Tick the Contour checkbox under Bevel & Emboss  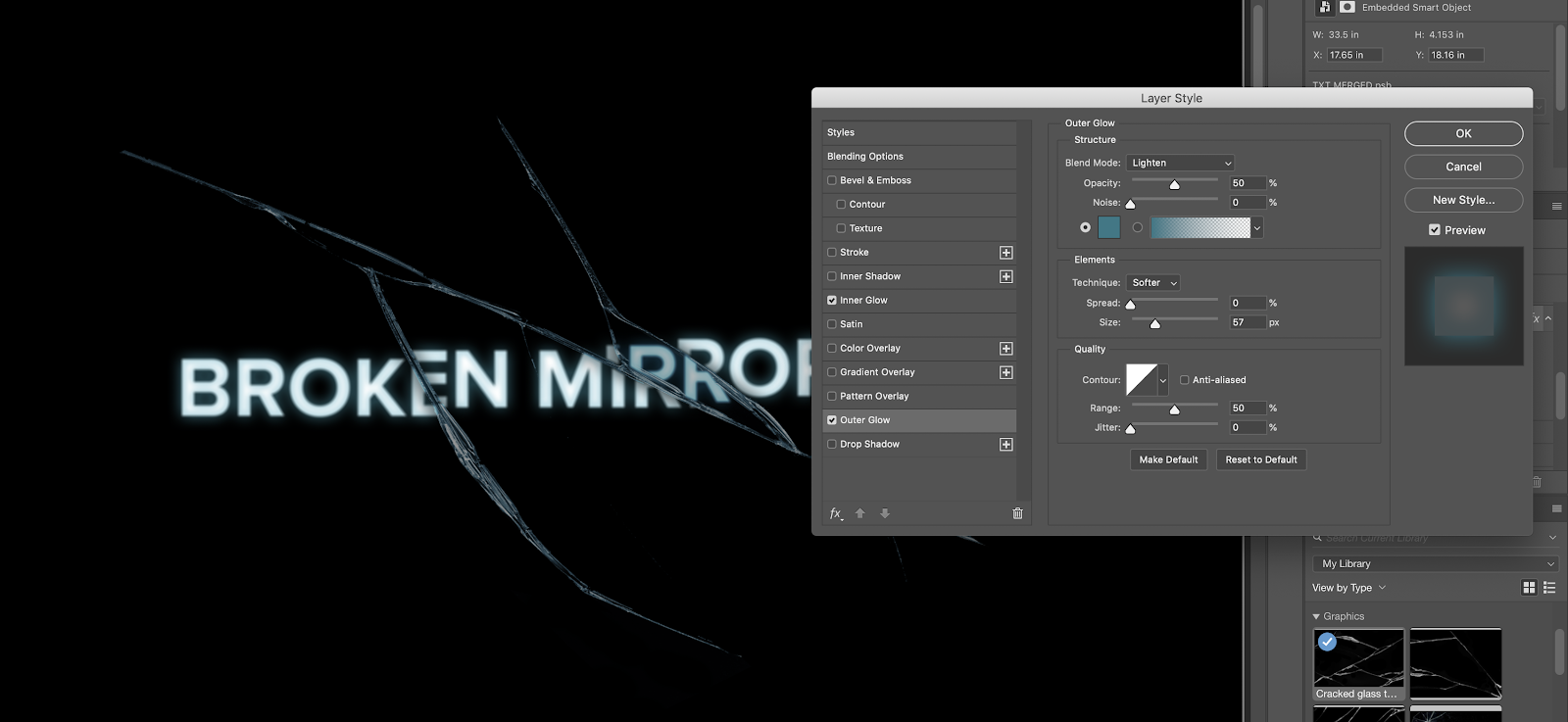841,205
